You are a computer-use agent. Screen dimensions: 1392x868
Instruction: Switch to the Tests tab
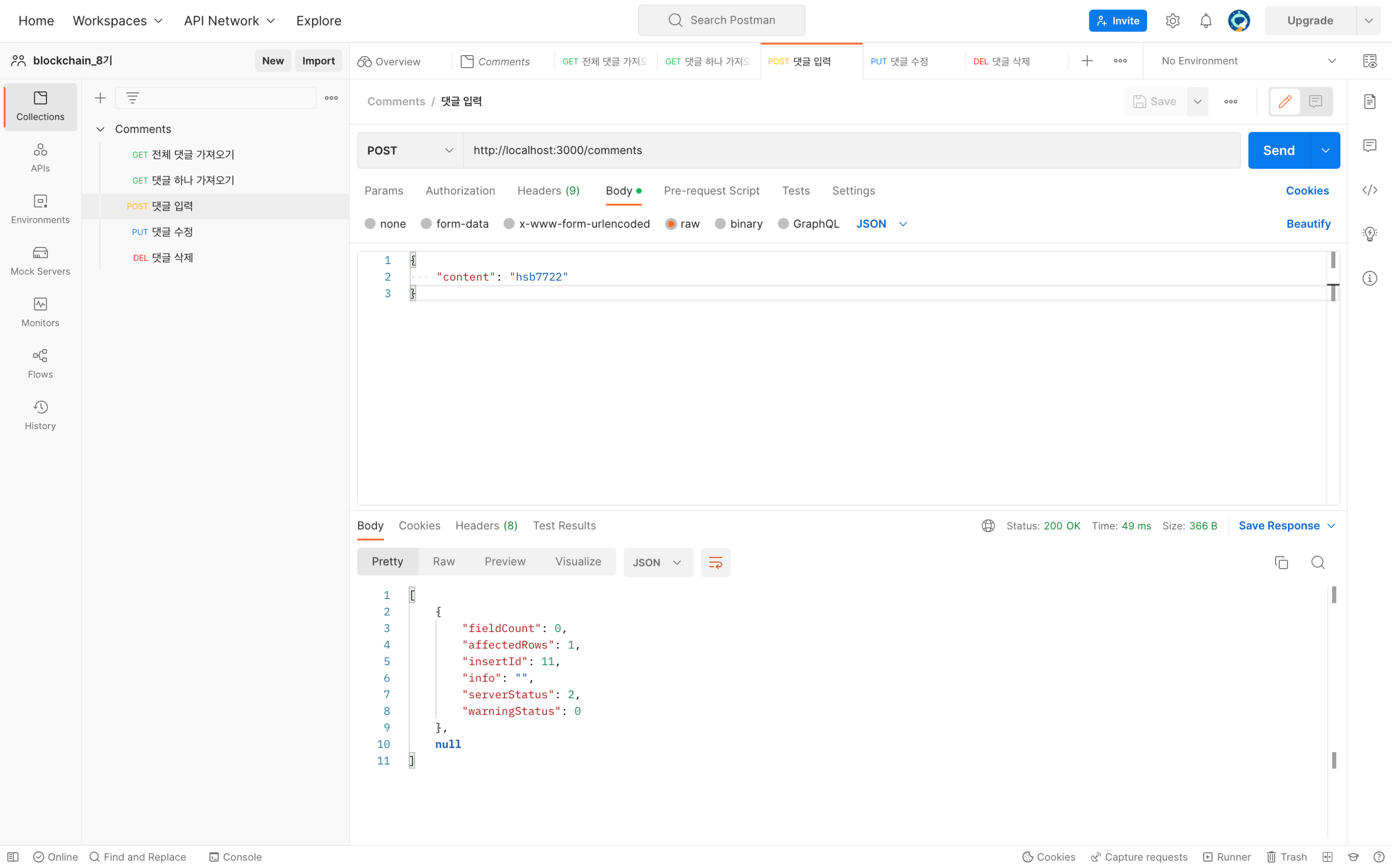(796, 191)
